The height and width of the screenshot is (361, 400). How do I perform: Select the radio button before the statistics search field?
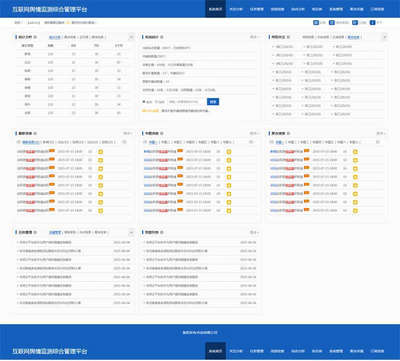(x=144, y=102)
